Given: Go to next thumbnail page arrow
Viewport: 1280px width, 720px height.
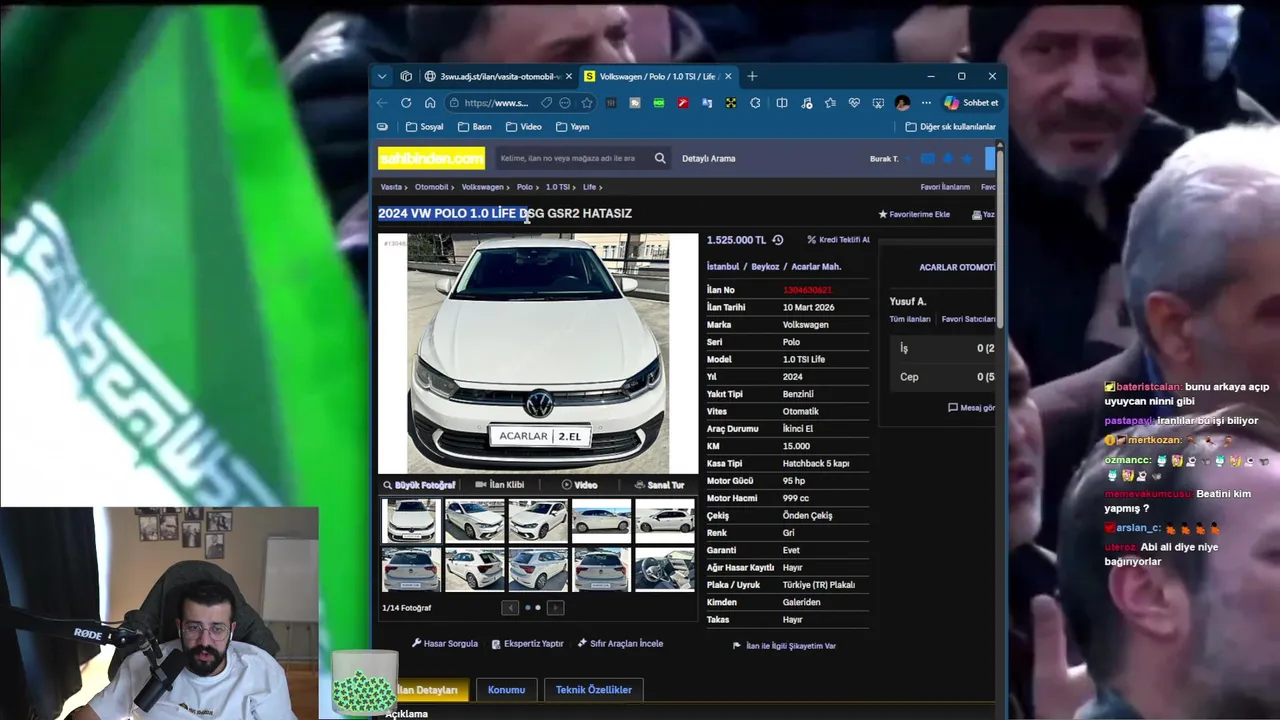Looking at the screenshot, I should [555, 608].
